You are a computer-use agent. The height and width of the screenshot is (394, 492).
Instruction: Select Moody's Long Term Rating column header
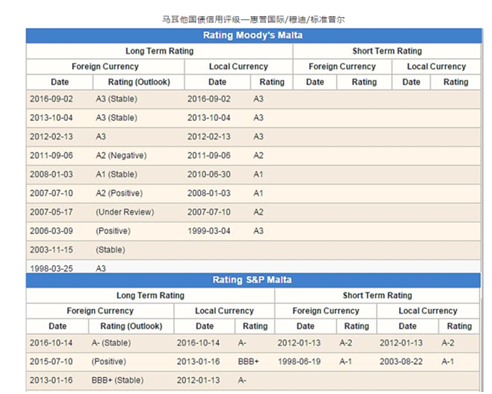159,51
